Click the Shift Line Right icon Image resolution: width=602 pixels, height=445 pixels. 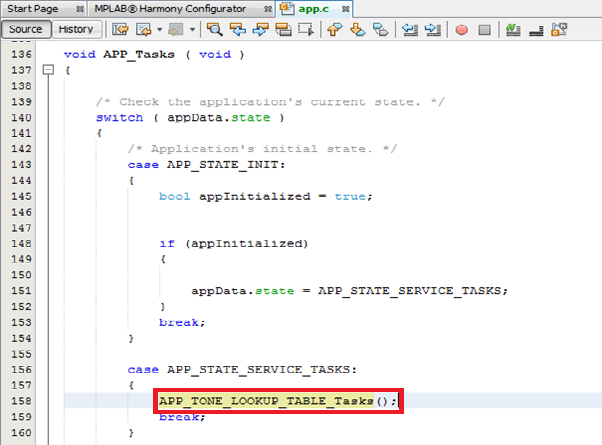pyautogui.click(x=432, y=30)
